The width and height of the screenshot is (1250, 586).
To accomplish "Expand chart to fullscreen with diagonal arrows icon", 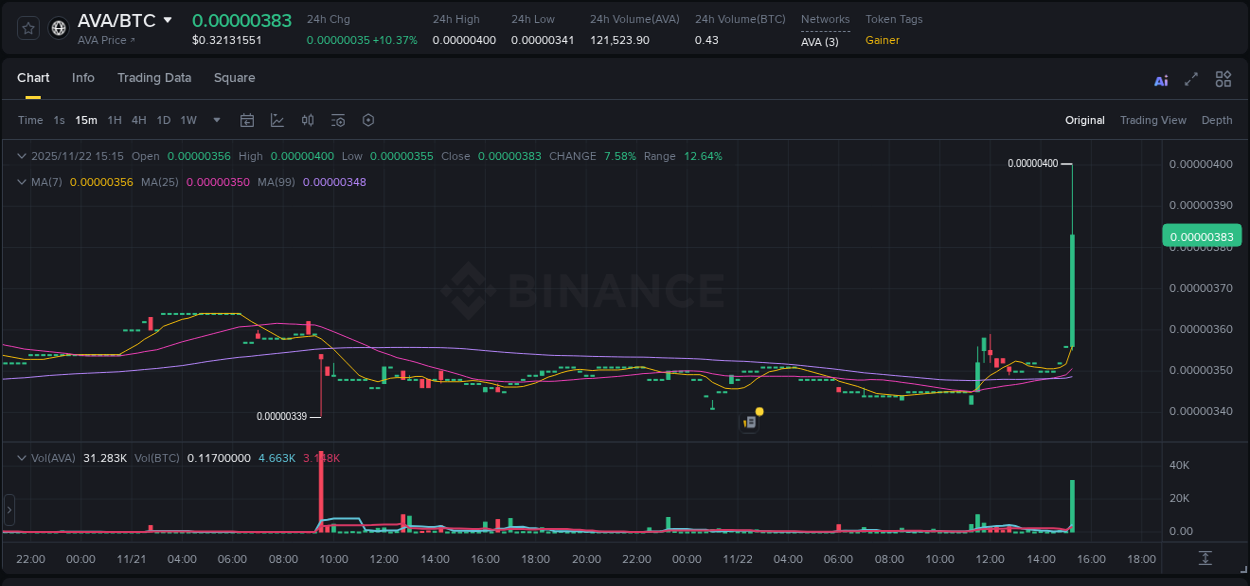I will click(x=1191, y=79).
